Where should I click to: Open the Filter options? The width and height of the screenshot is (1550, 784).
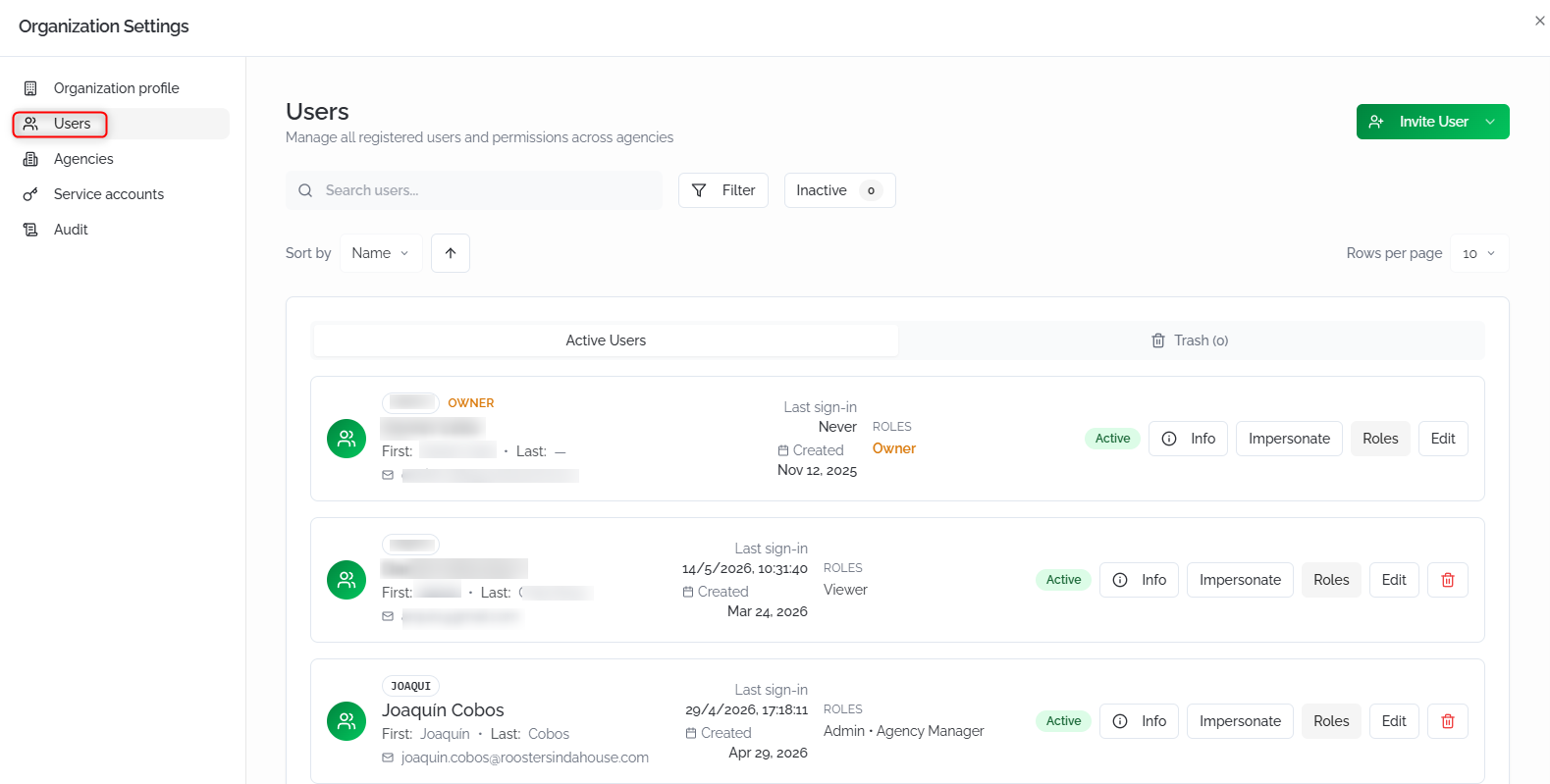pyautogui.click(x=723, y=190)
